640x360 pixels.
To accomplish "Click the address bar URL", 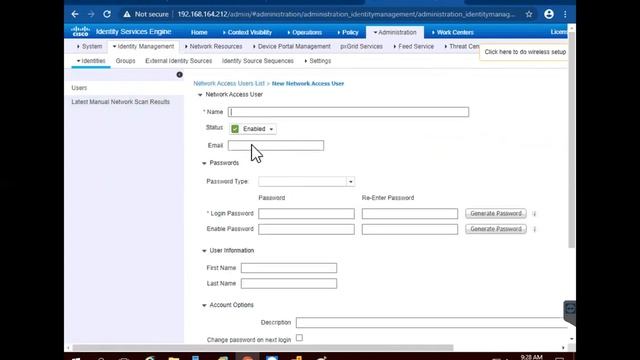I will click(x=346, y=14).
